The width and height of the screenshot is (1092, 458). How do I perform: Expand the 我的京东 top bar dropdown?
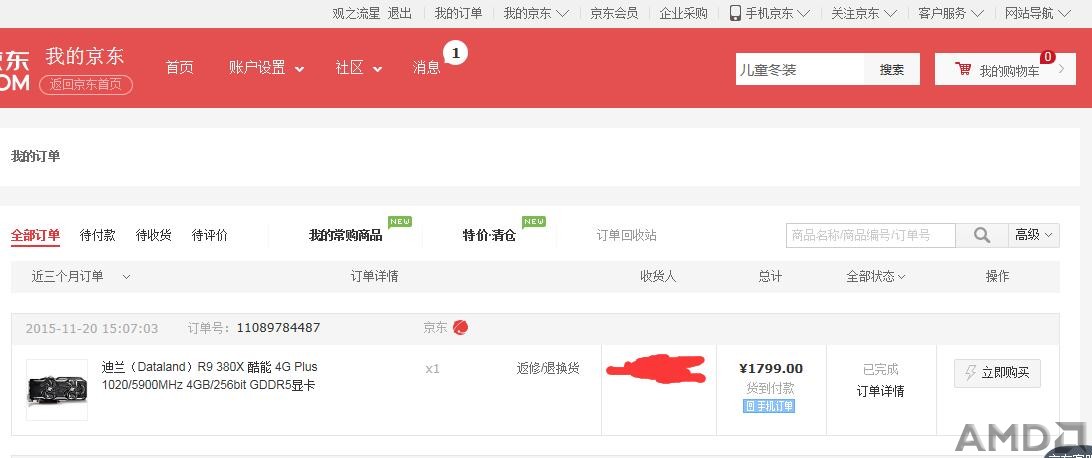pos(536,13)
